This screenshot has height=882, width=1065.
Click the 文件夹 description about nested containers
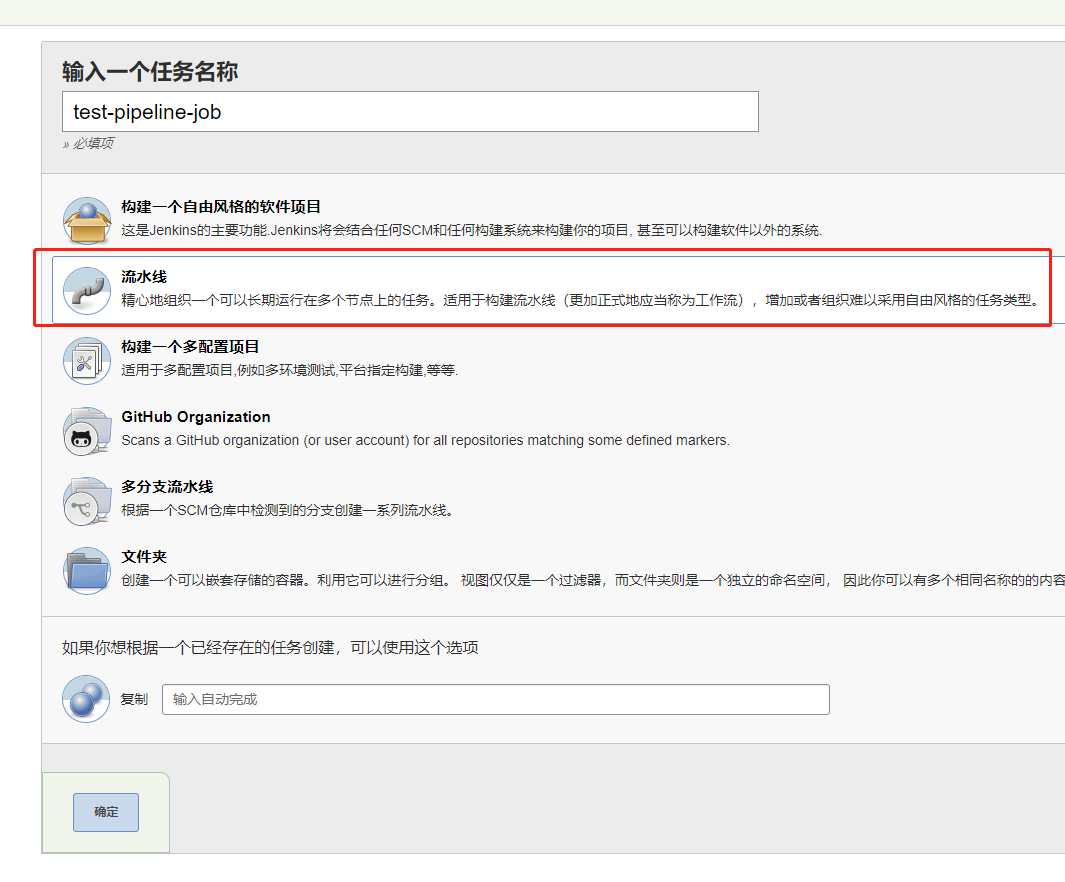tap(590, 580)
